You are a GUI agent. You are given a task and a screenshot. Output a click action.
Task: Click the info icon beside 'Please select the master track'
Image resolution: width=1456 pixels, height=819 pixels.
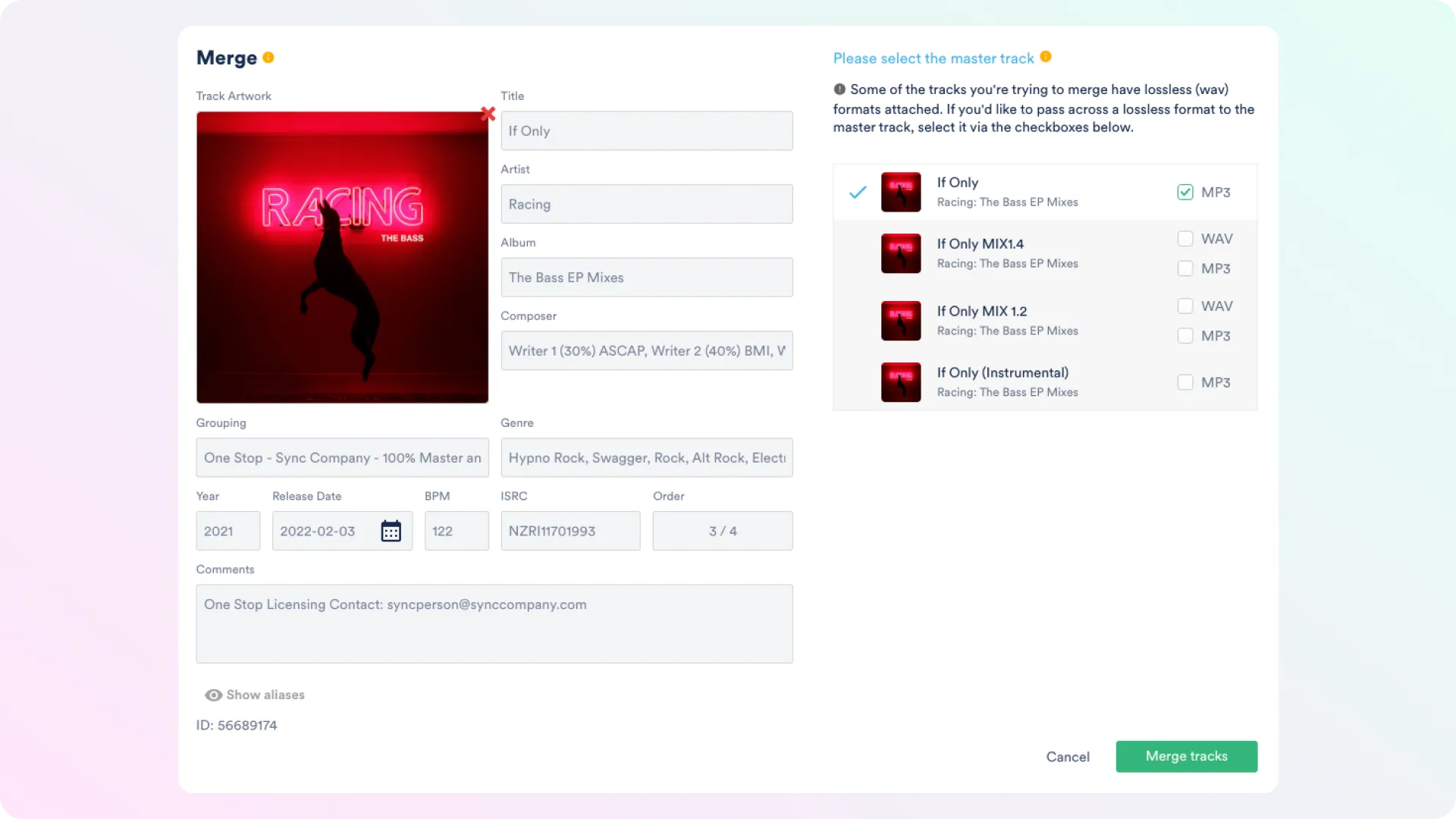tap(1046, 56)
